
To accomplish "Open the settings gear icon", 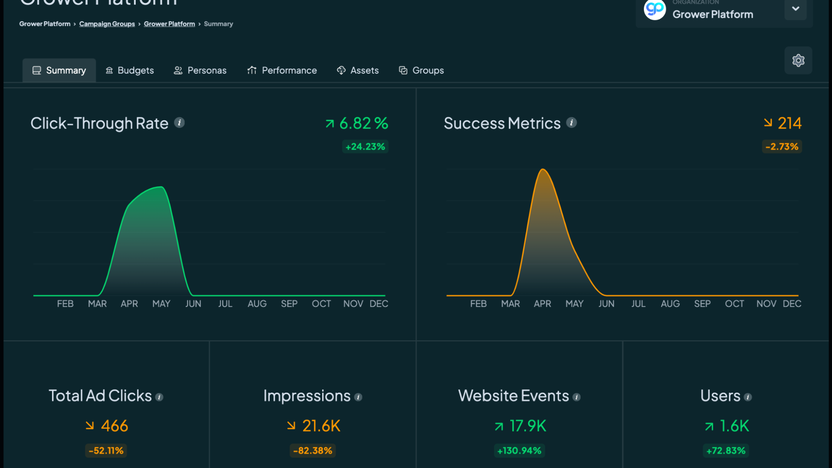I will pos(798,60).
